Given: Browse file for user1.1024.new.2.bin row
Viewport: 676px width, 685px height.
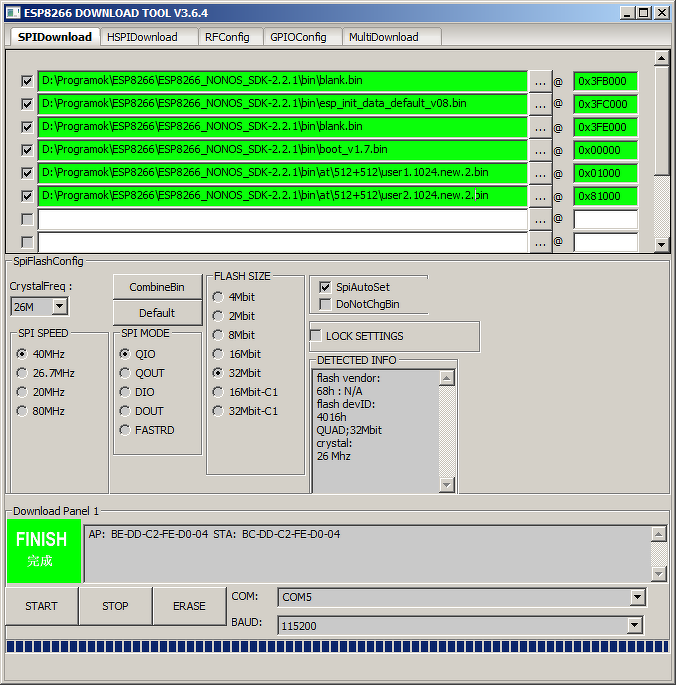Looking at the screenshot, I should 541,173.
